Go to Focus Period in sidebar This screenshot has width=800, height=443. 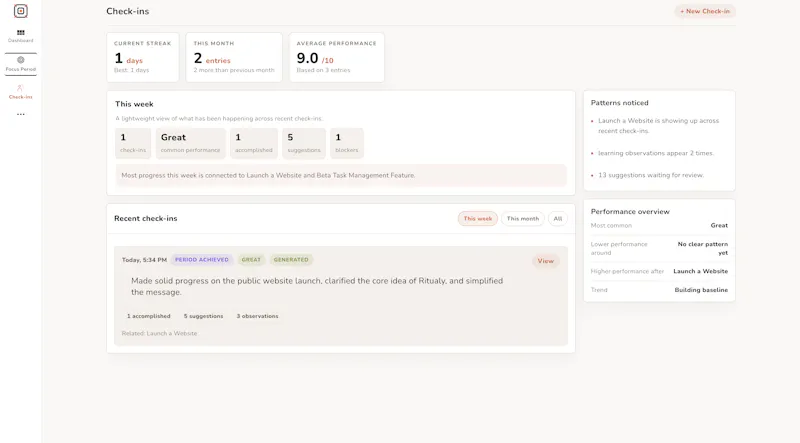tap(20, 64)
